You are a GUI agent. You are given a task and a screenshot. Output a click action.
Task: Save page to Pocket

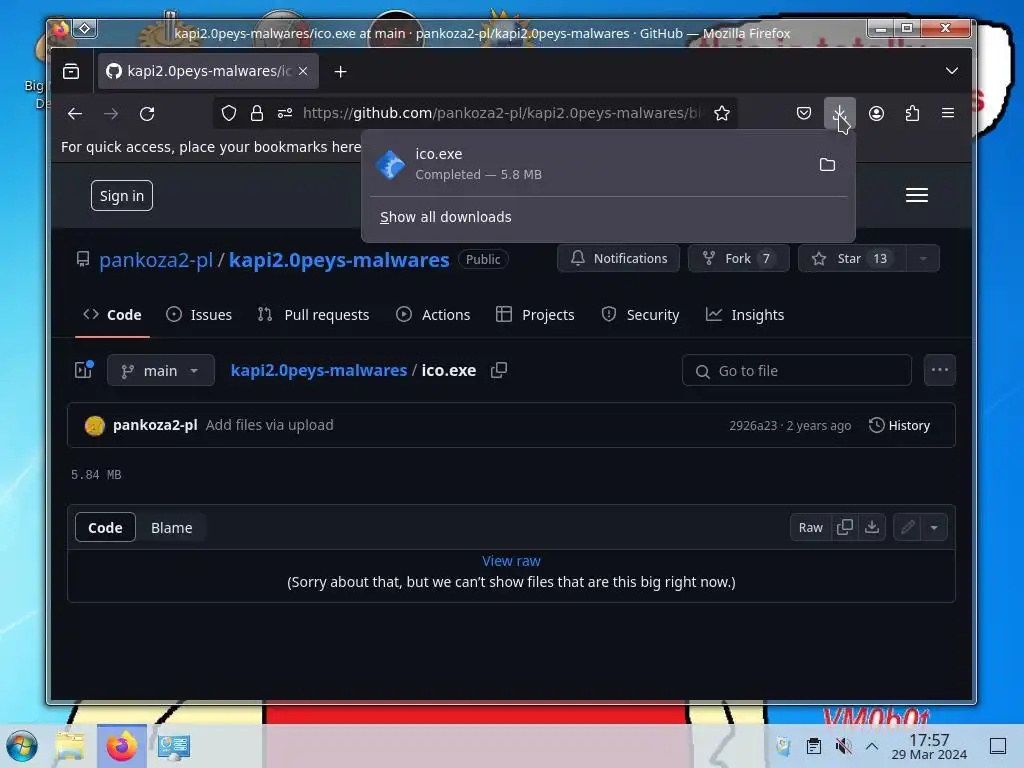(804, 114)
